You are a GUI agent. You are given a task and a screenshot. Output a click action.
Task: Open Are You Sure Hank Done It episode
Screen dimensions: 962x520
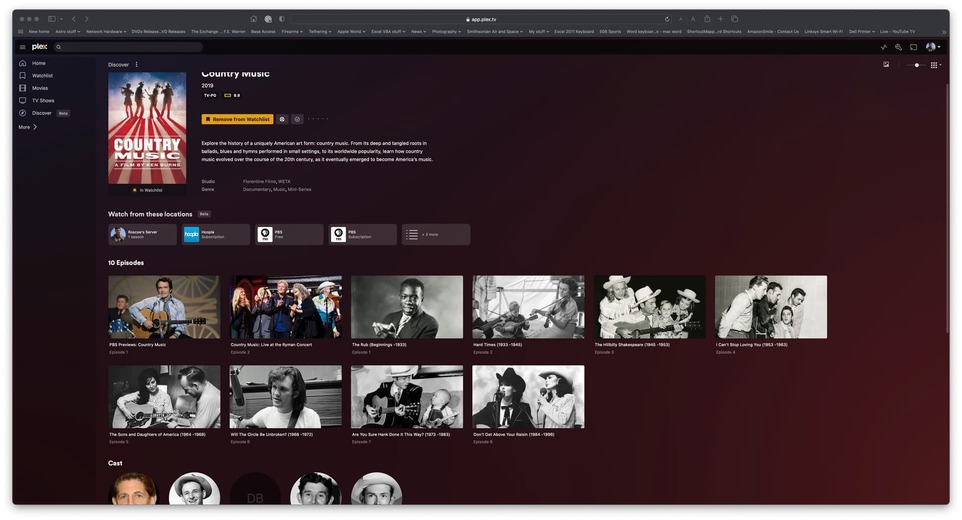pos(407,397)
